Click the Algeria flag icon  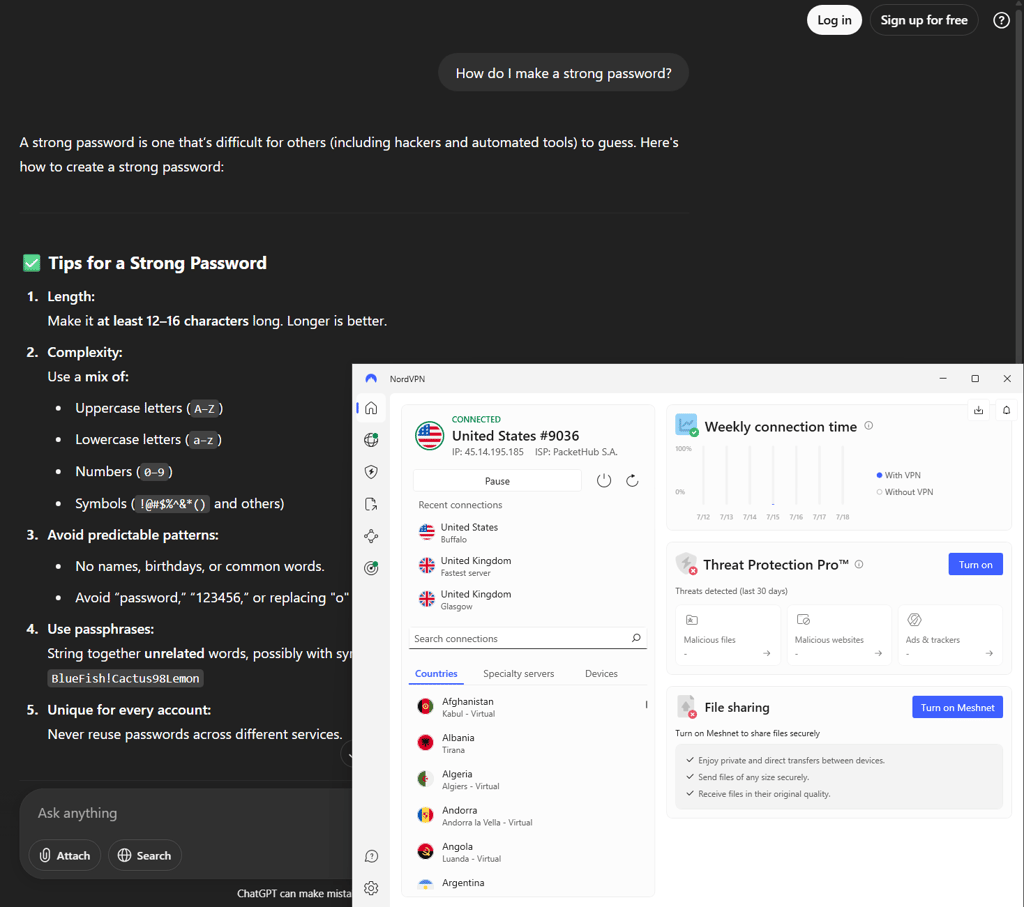click(x=425, y=779)
